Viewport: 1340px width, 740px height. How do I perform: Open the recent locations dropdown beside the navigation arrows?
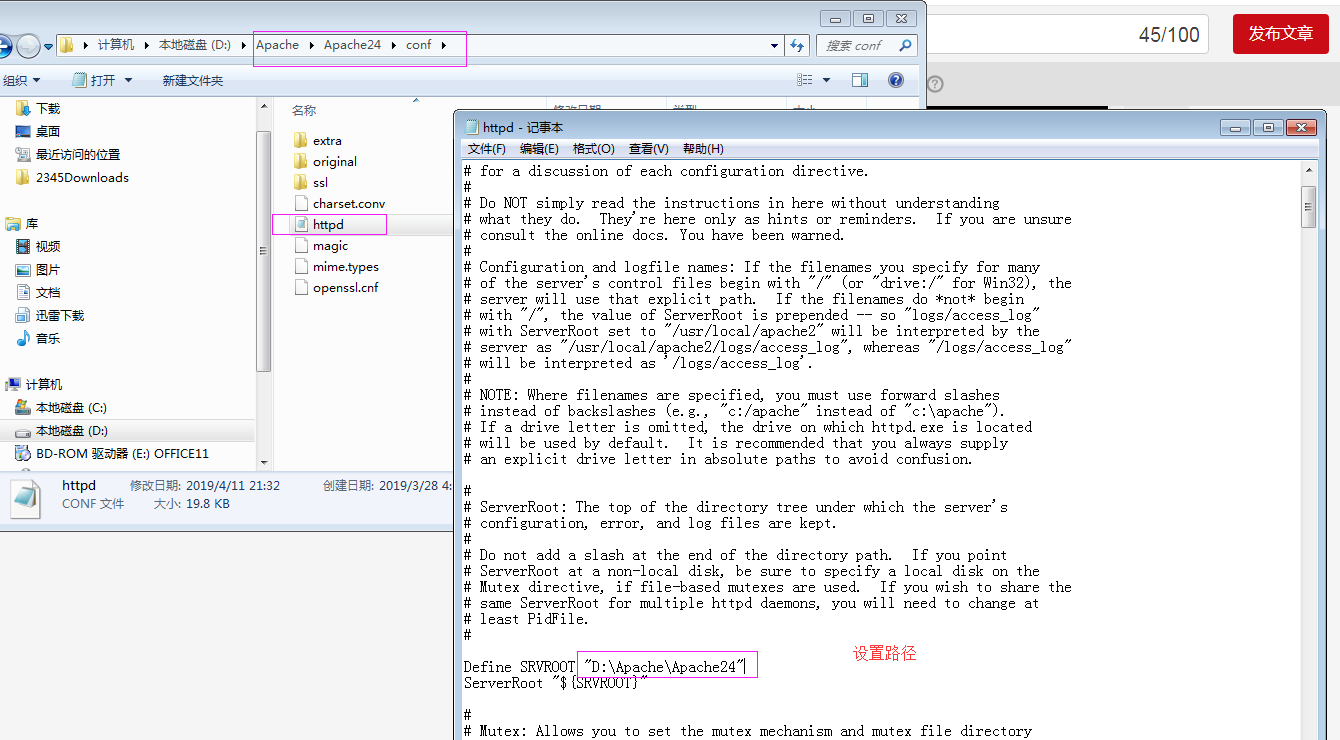click(47, 46)
